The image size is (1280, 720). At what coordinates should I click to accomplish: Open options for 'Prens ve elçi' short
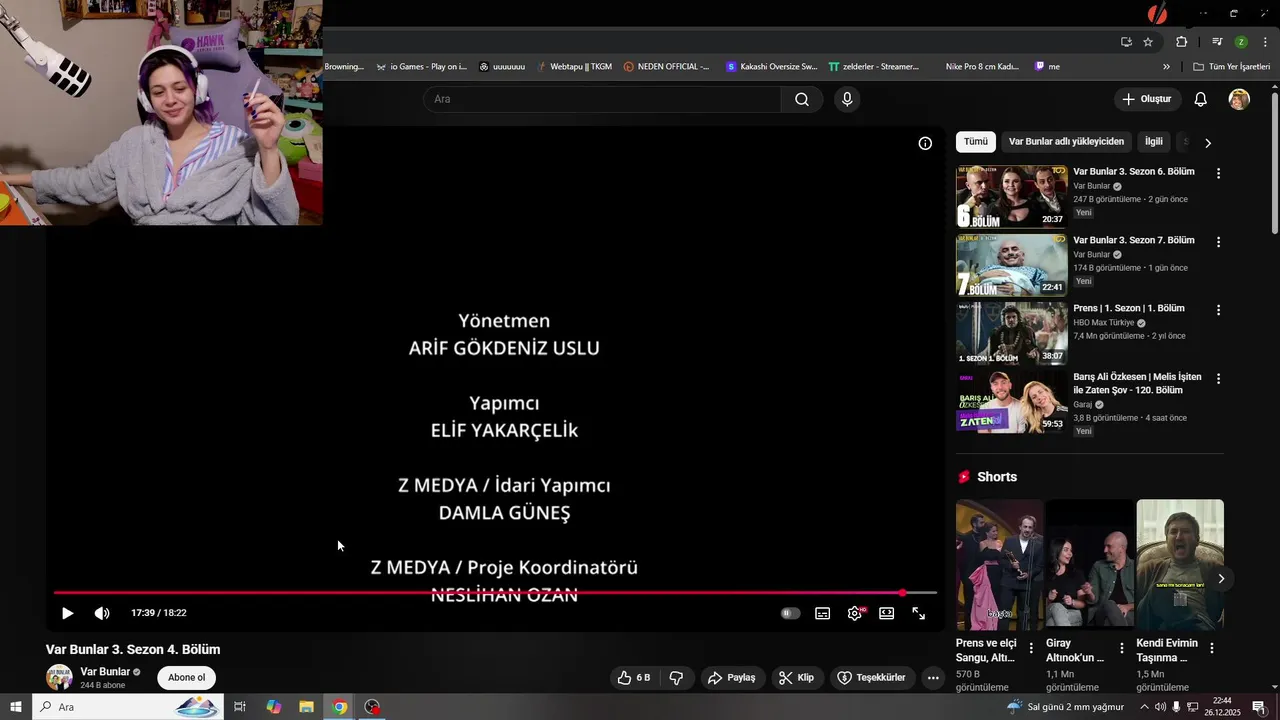point(1031,648)
